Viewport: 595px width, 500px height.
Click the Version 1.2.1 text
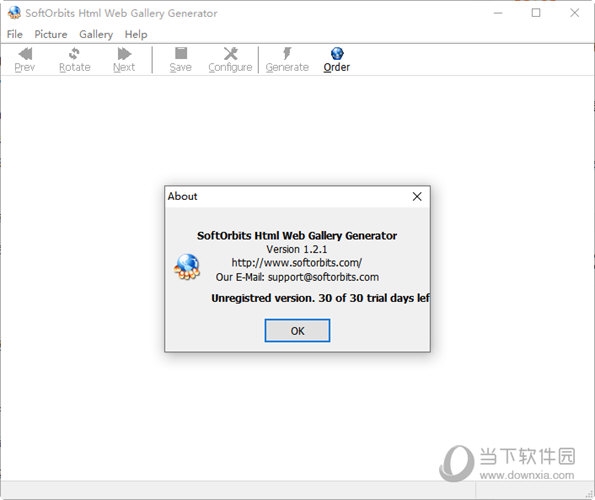click(x=296, y=249)
